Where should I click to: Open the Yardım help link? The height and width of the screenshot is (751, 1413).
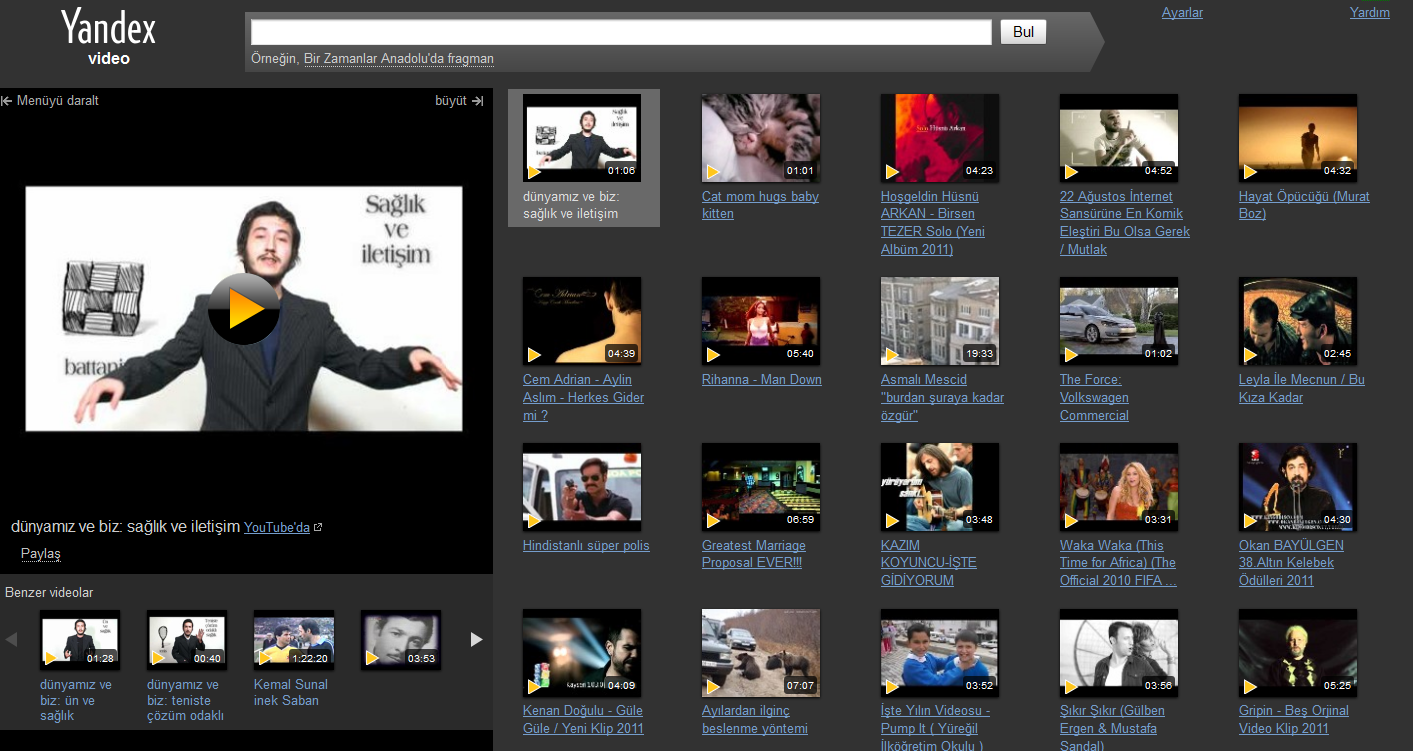pyautogui.click(x=1370, y=13)
